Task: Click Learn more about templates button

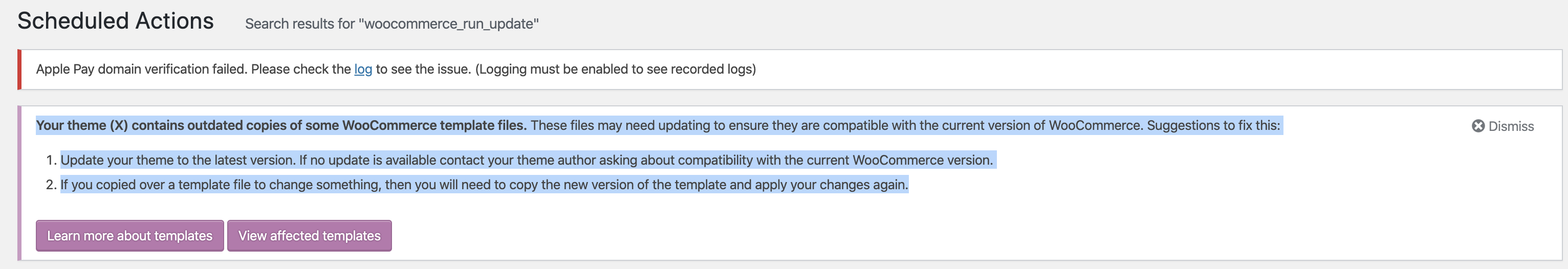Action: [x=129, y=236]
